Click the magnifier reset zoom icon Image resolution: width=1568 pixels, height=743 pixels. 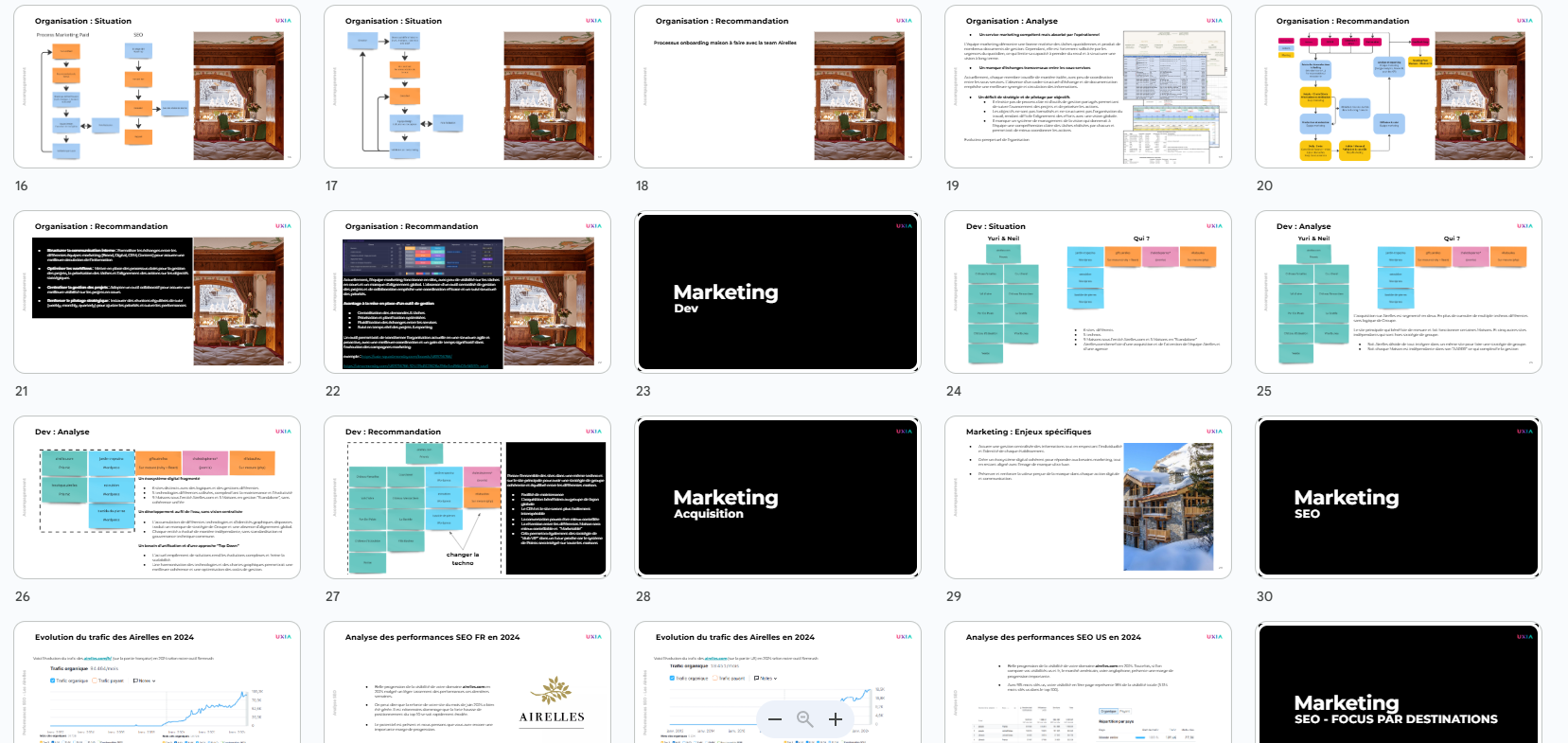tap(805, 719)
